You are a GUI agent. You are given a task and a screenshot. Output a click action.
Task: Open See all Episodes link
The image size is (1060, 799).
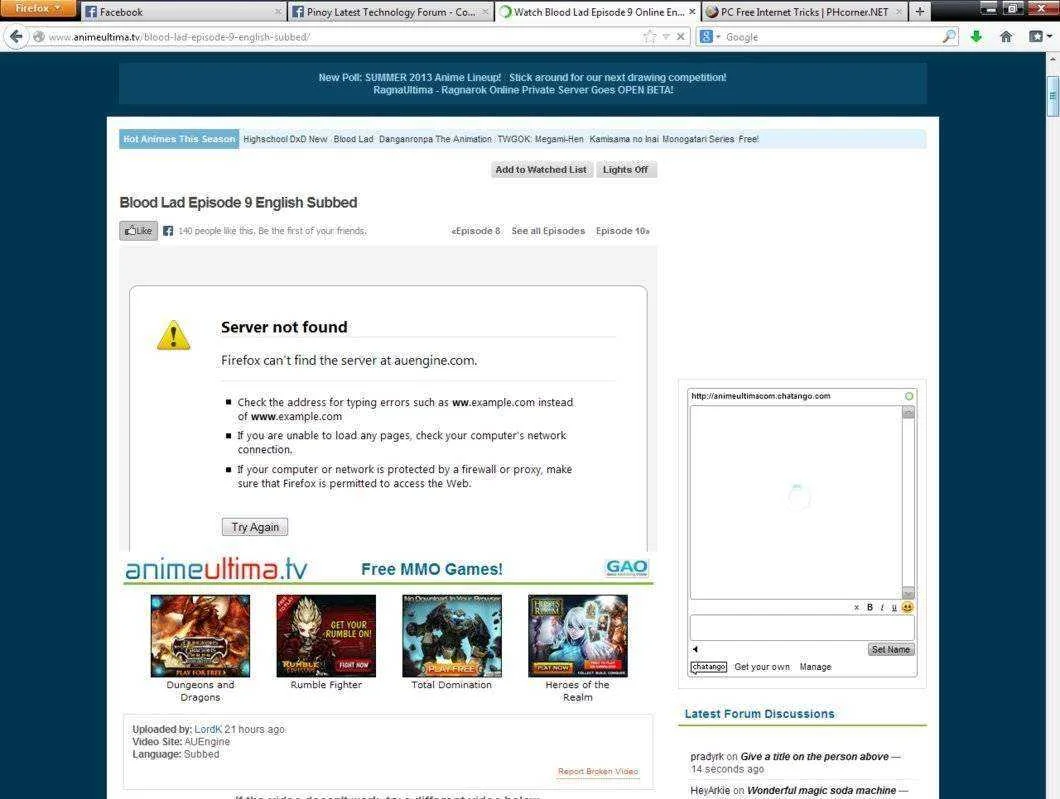pos(548,231)
